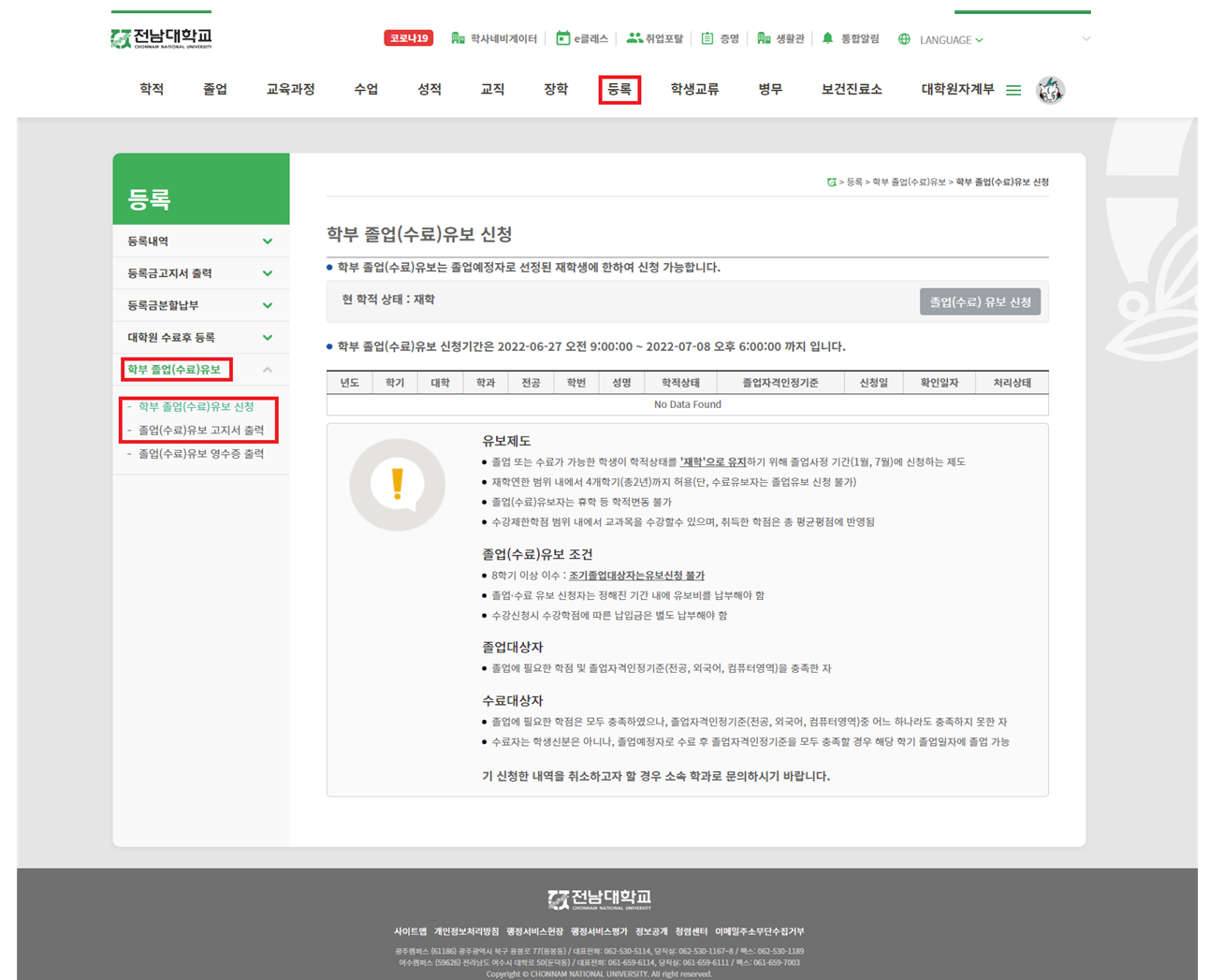
Task: Open 졸업(수료)유보 고지서 출력 submenu link
Action: pyautogui.click(x=201, y=431)
